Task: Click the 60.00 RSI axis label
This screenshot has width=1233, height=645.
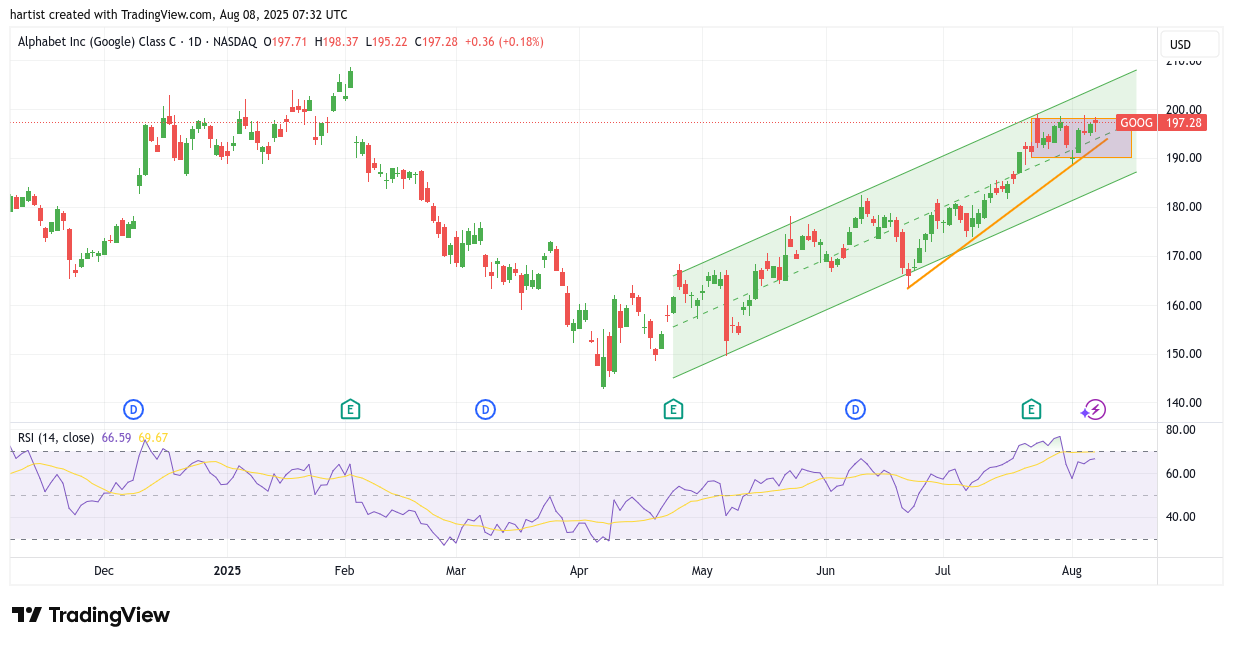Action: coord(1181,474)
